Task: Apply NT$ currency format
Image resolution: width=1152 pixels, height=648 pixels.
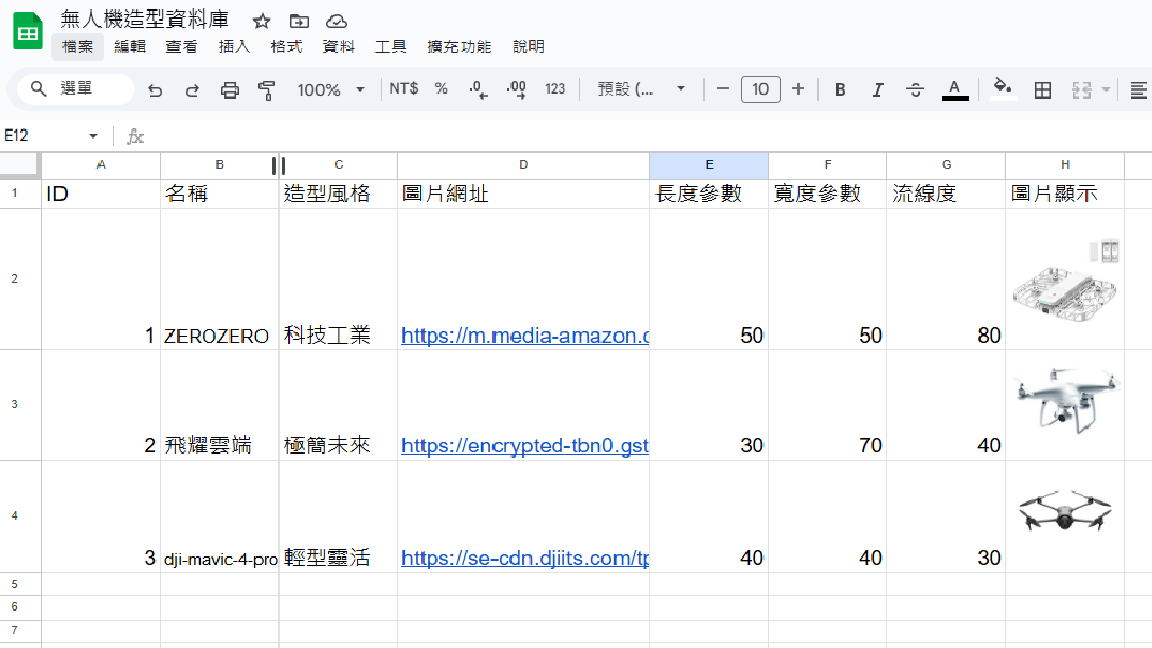Action: click(403, 89)
